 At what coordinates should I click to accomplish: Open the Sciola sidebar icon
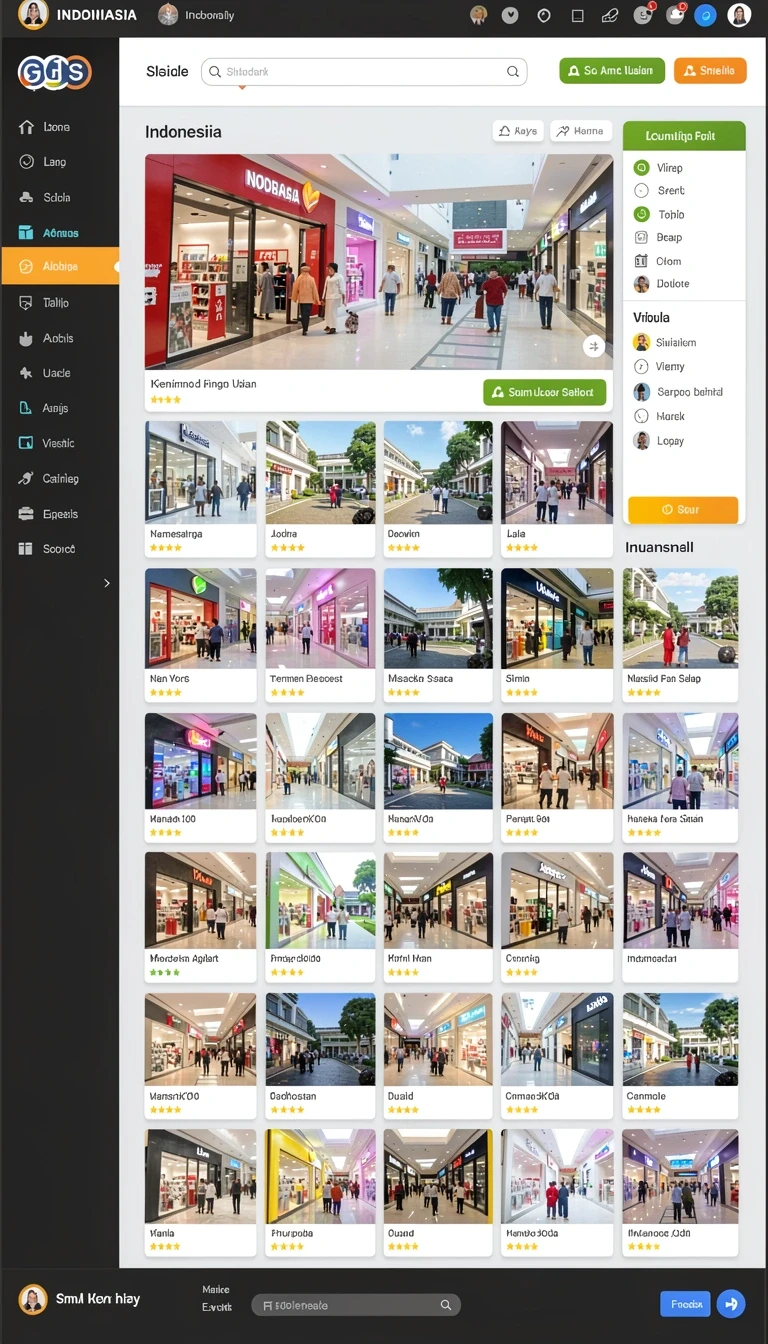[26, 198]
